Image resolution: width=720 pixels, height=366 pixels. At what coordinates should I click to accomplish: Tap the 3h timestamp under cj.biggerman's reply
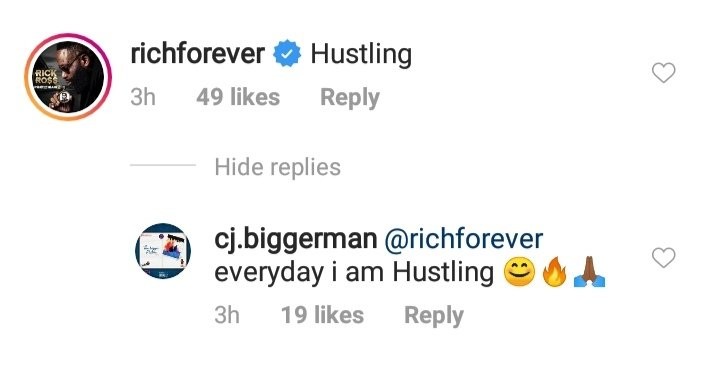coord(227,315)
